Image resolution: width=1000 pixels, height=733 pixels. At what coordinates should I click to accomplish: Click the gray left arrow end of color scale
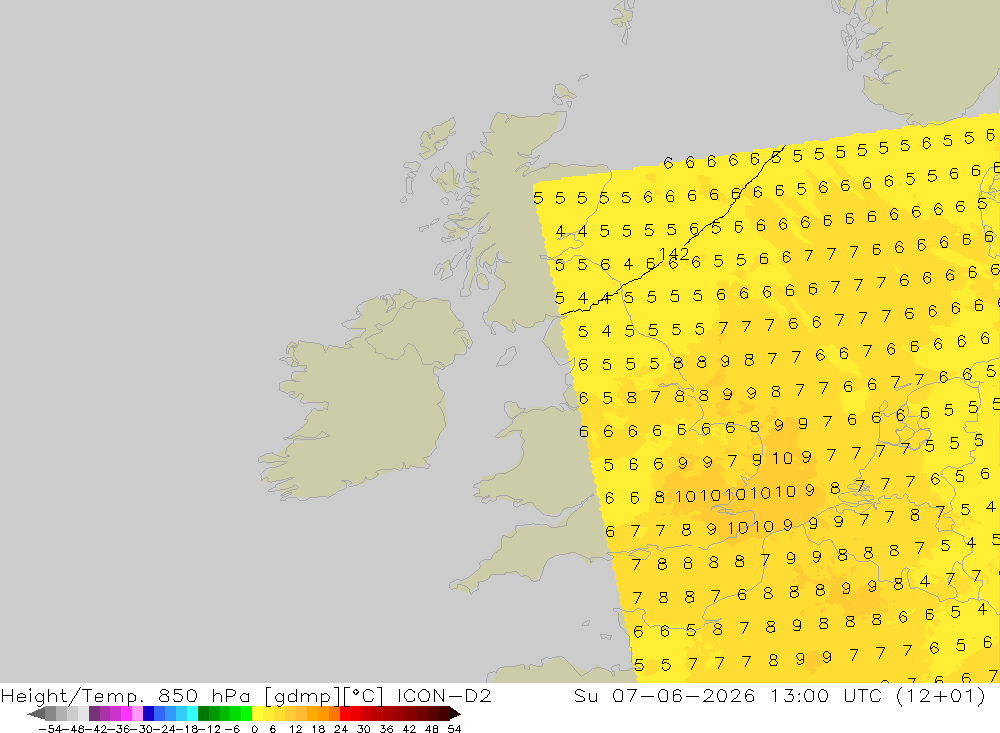(x=36, y=713)
